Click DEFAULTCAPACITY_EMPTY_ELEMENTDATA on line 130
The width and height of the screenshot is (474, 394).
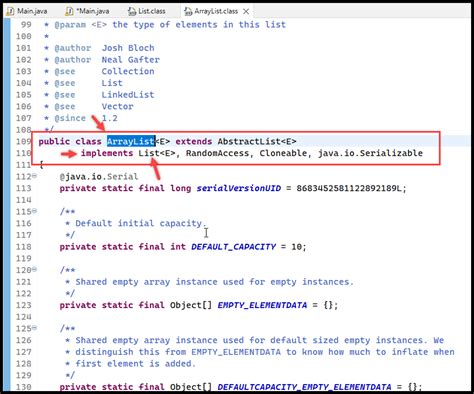coord(304,387)
